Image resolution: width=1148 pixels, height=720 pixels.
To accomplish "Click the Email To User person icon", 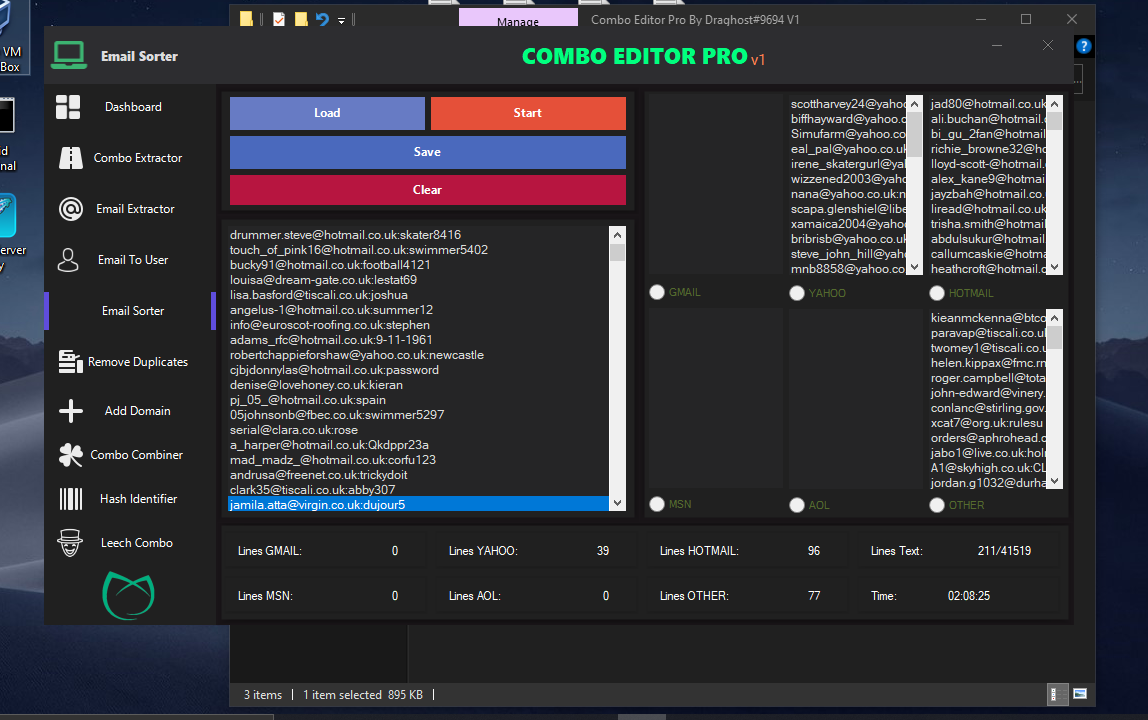I will coord(68,260).
